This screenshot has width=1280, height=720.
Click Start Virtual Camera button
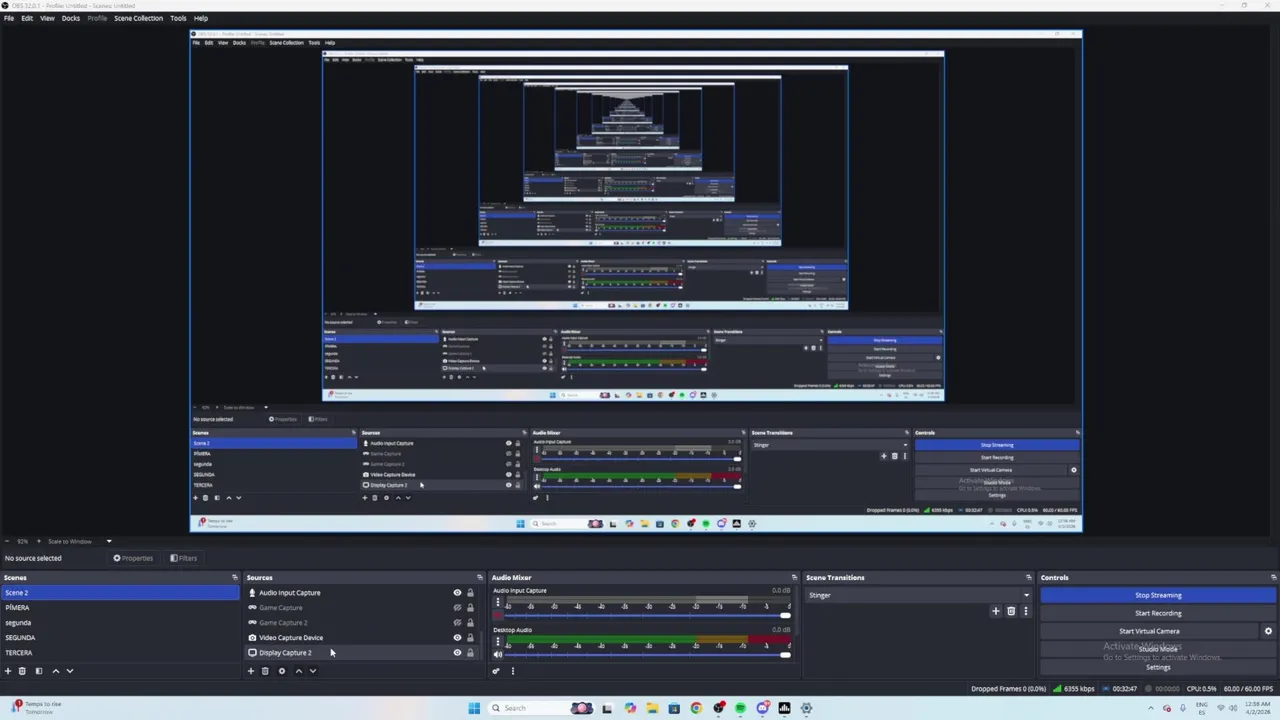(x=1149, y=631)
